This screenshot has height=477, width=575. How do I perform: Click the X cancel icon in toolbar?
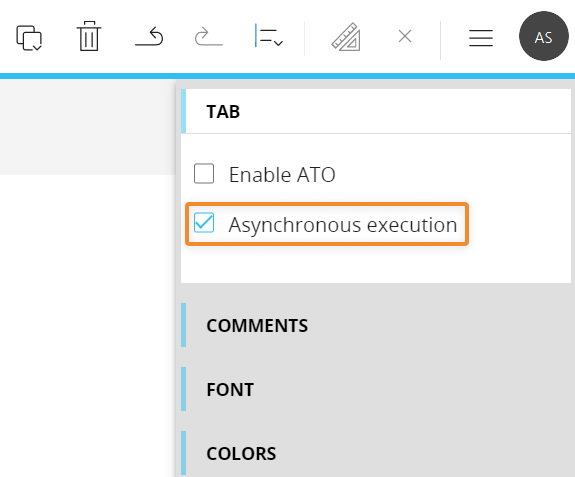click(405, 36)
